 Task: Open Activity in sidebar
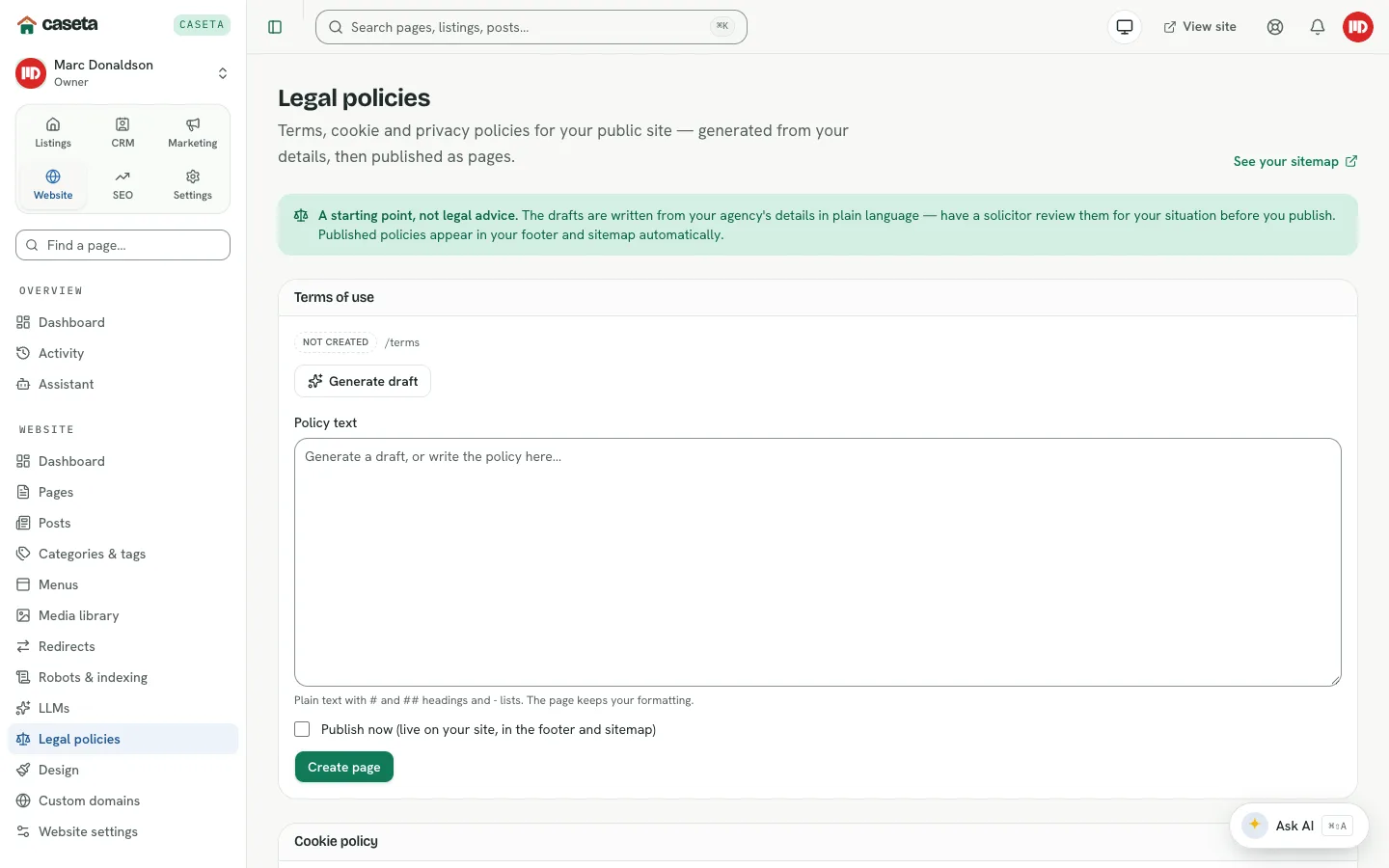(123, 353)
